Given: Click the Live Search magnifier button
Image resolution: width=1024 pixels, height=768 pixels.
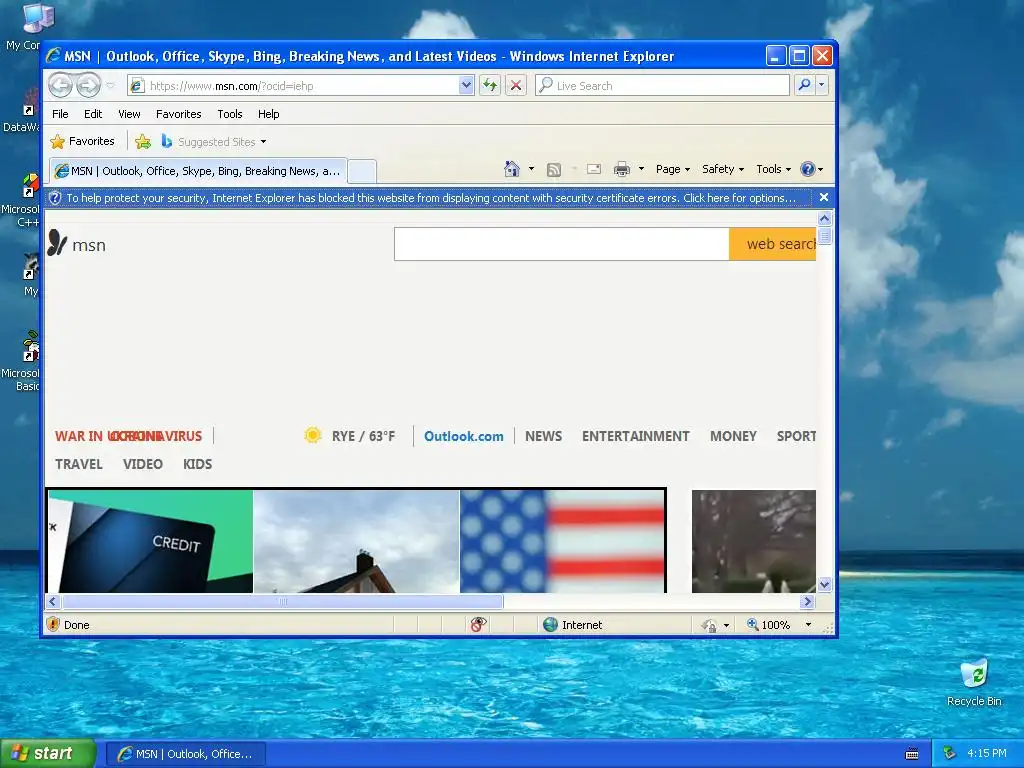Looking at the screenshot, I should [x=805, y=85].
